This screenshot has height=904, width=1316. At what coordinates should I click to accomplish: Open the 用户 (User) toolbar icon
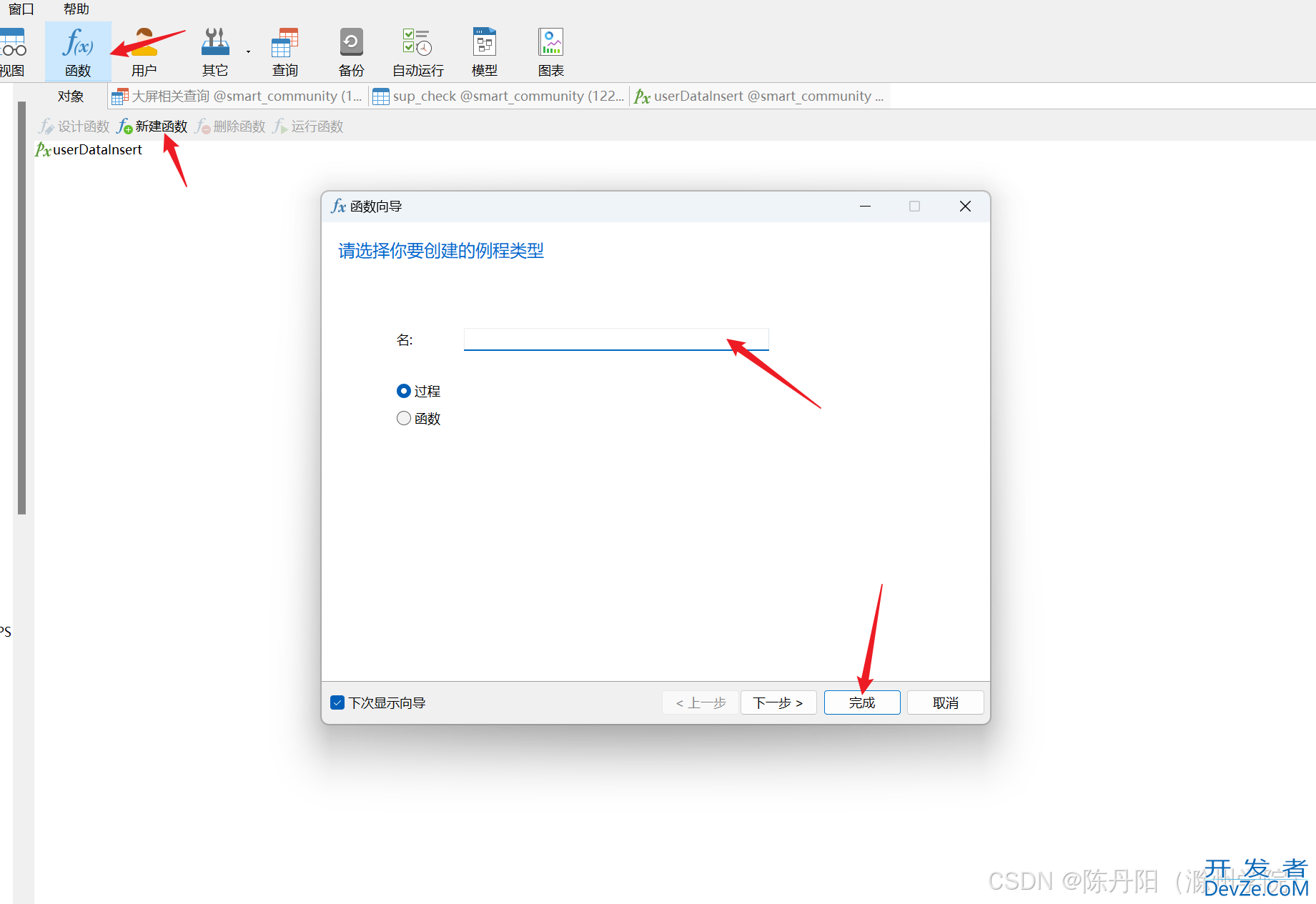(144, 51)
